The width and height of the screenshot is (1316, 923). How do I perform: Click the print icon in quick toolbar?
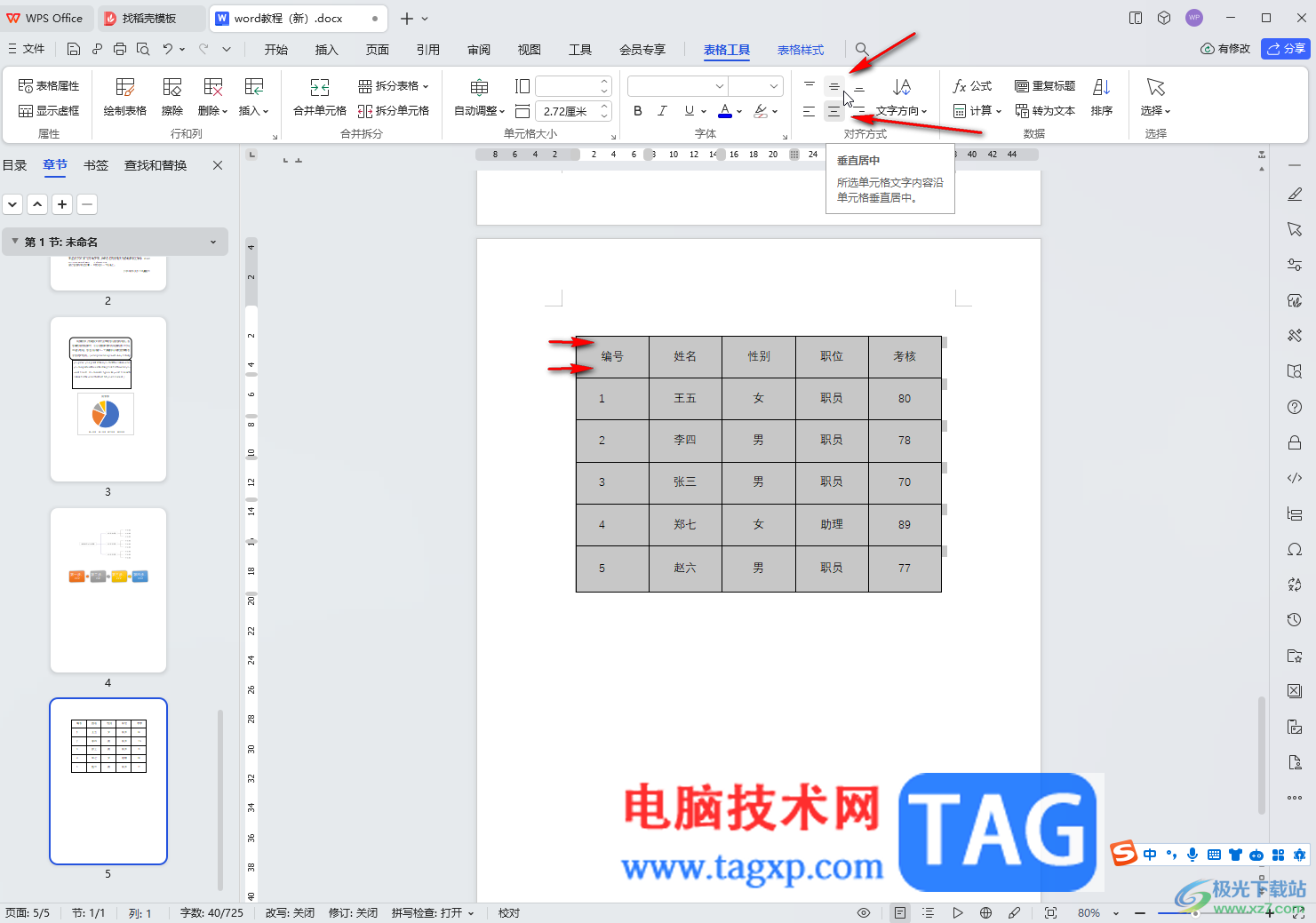[x=120, y=49]
